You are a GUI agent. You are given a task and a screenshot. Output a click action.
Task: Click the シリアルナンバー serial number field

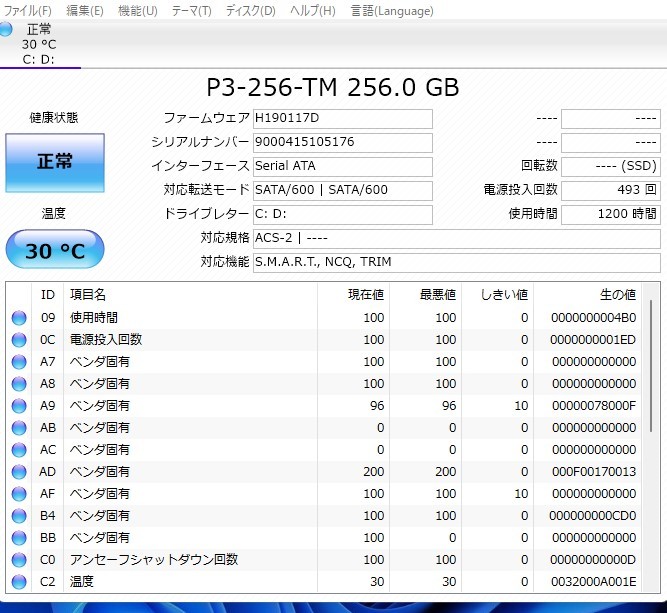(x=342, y=143)
